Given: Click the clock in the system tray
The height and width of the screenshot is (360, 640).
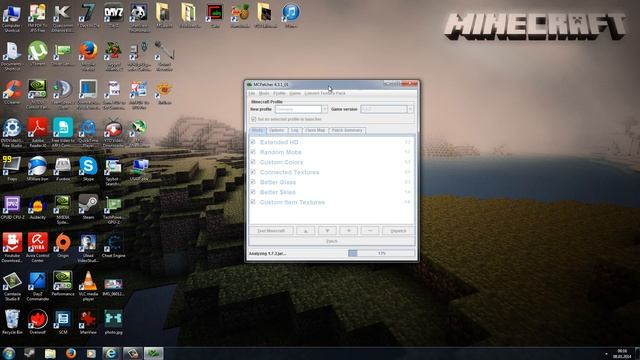Looking at the screenshot, I should point(622,353).
